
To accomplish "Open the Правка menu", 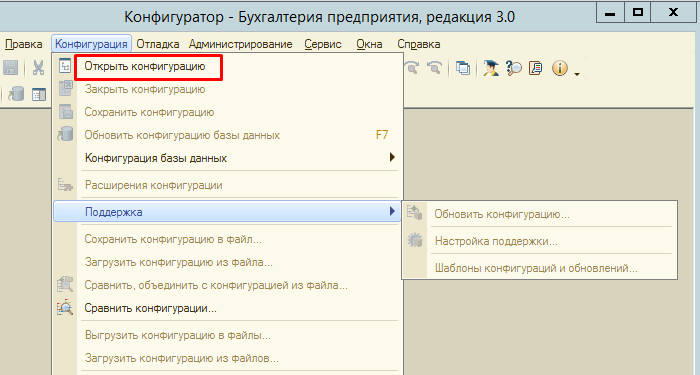I will point(24,44).
